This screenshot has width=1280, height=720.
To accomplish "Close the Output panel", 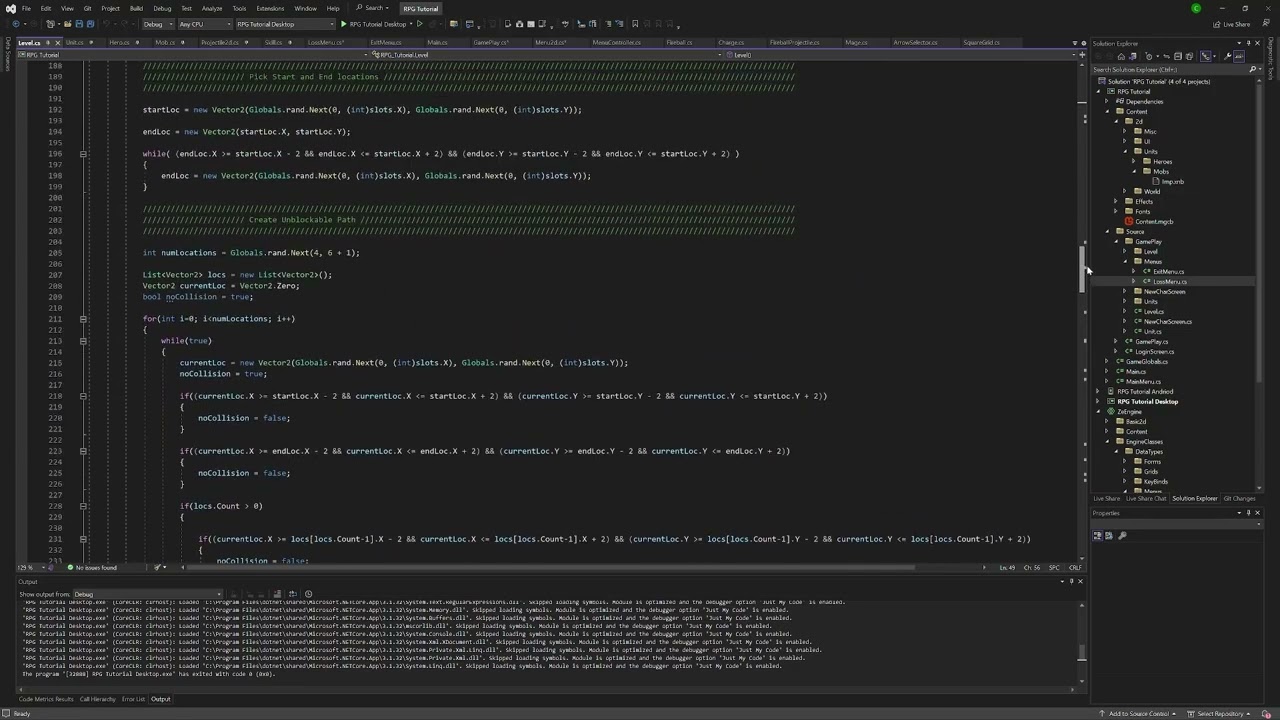I will [1080, 581].
